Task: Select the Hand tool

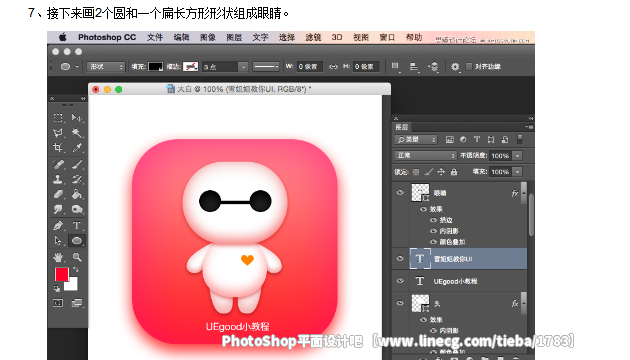Action: point(58,257)
